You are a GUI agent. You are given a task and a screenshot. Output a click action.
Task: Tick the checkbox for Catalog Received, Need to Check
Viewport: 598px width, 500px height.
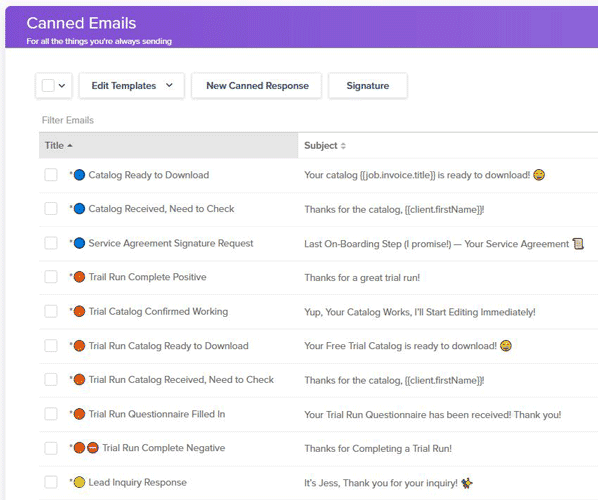(x=51, y=209)
